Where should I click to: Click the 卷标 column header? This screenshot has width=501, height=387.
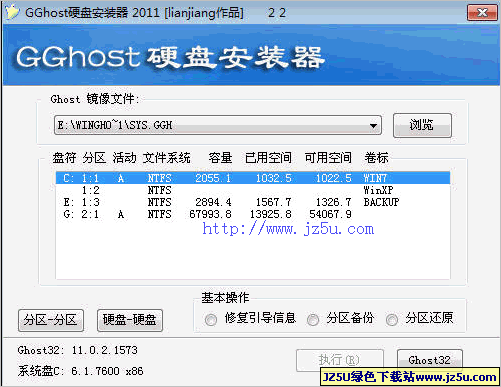(376, 158)
